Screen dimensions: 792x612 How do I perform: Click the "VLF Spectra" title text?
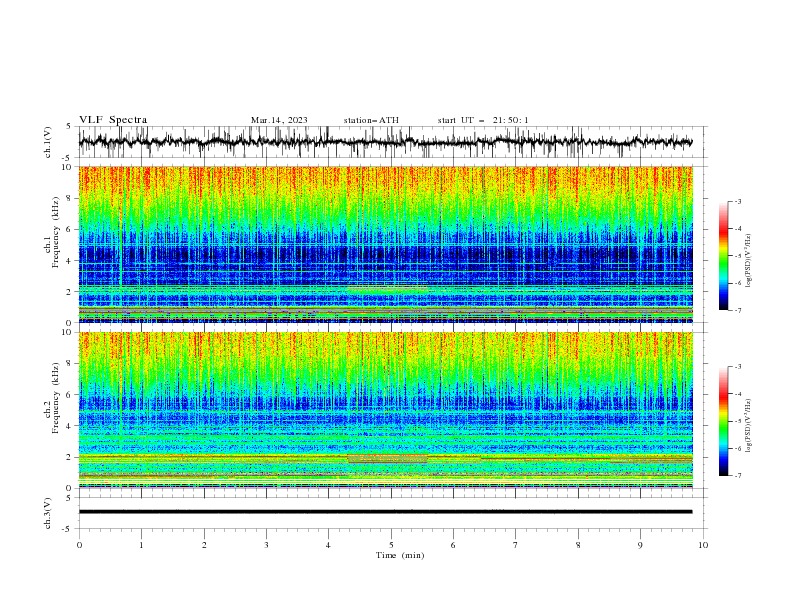tap(113, 120)
